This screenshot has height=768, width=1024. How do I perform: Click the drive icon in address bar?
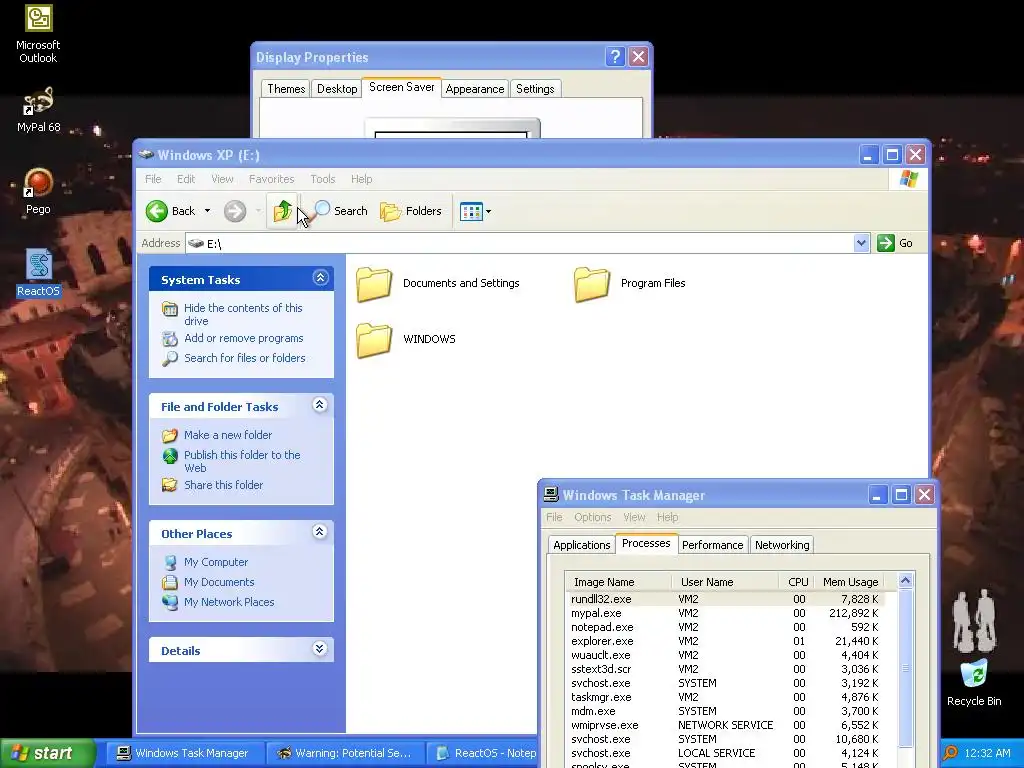[x=195, y=243]
